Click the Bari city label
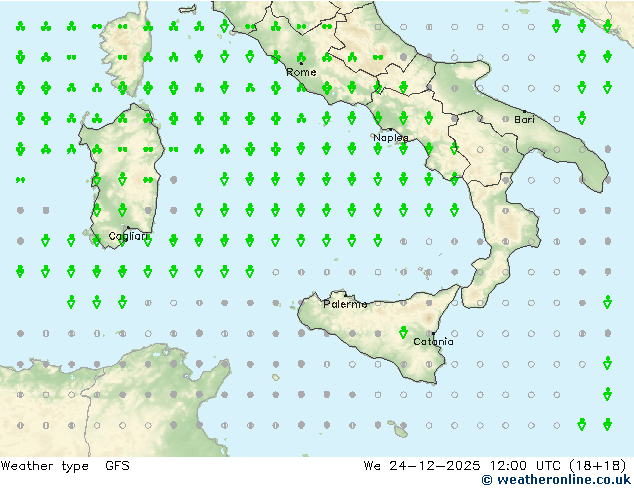The width and height of the screenshot is (634, 490). pyautogui.click(x=524, y=120)
